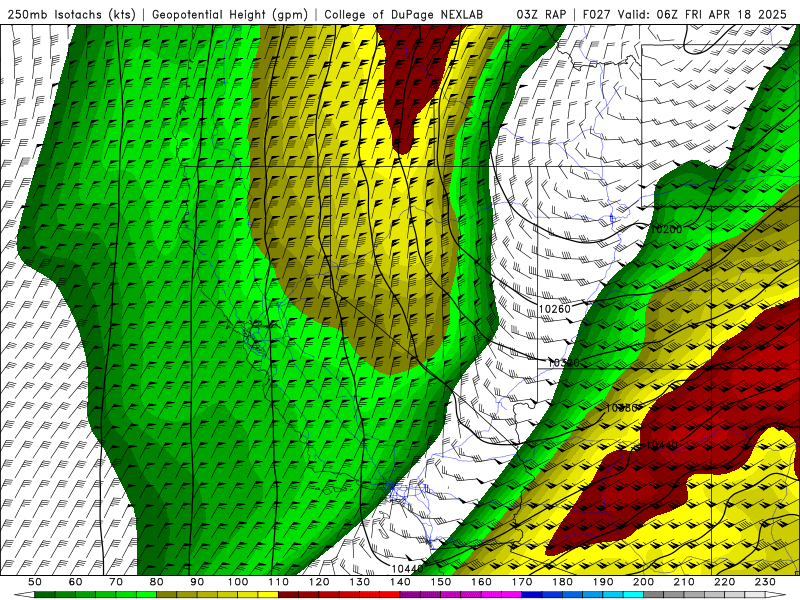Click the 140 value on the color scale
This screenshot has width=800, height=600.
coord(400,582)
